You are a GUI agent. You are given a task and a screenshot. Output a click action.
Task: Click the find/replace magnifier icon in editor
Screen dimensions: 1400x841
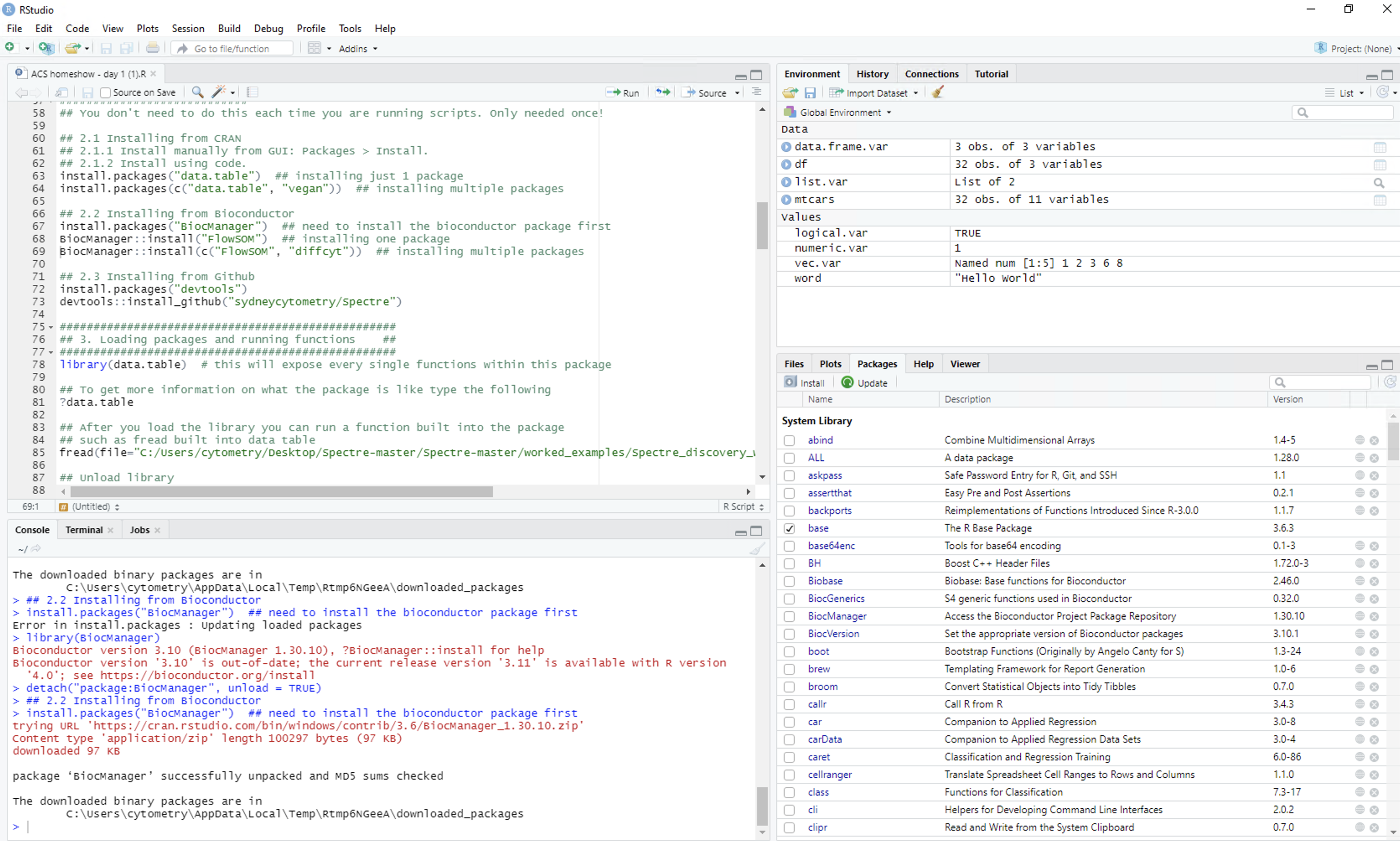click(197, 92)
